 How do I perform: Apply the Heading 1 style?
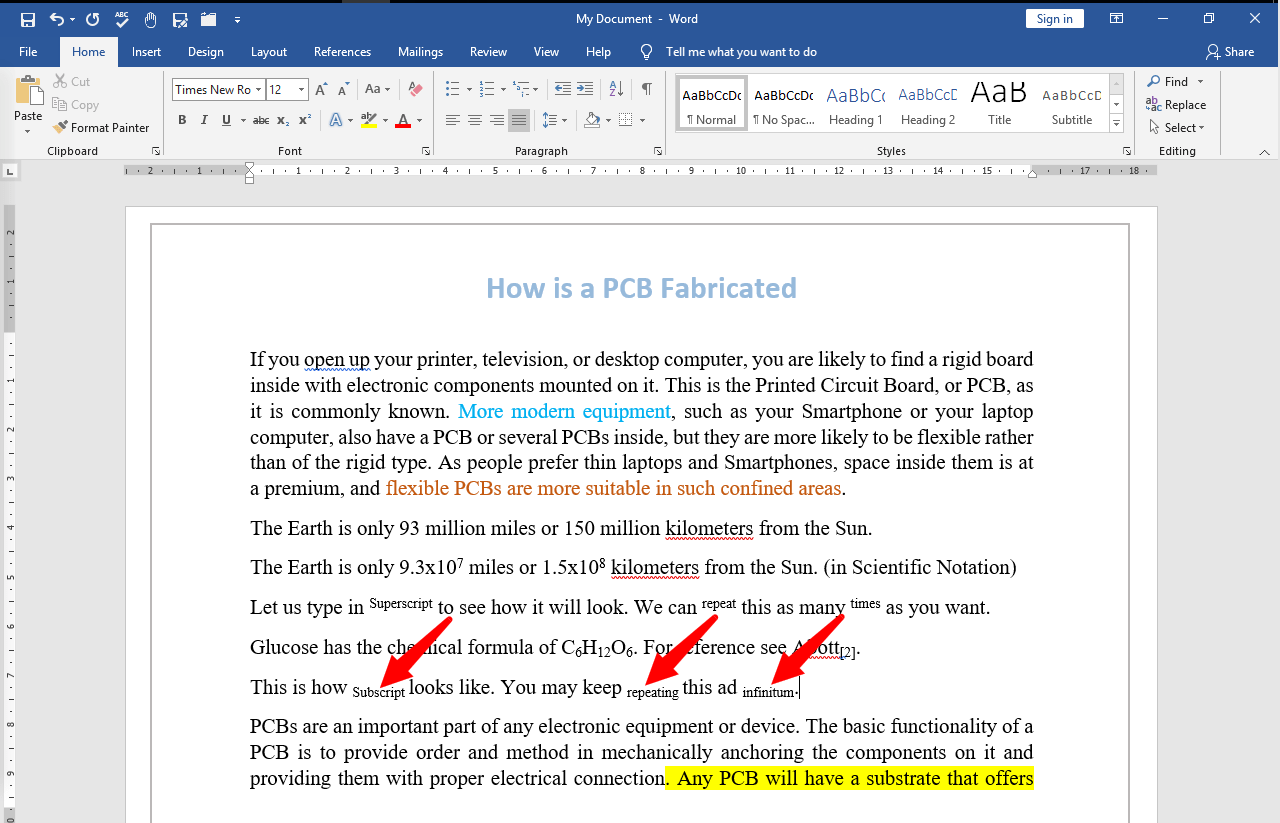coord(855,104)
